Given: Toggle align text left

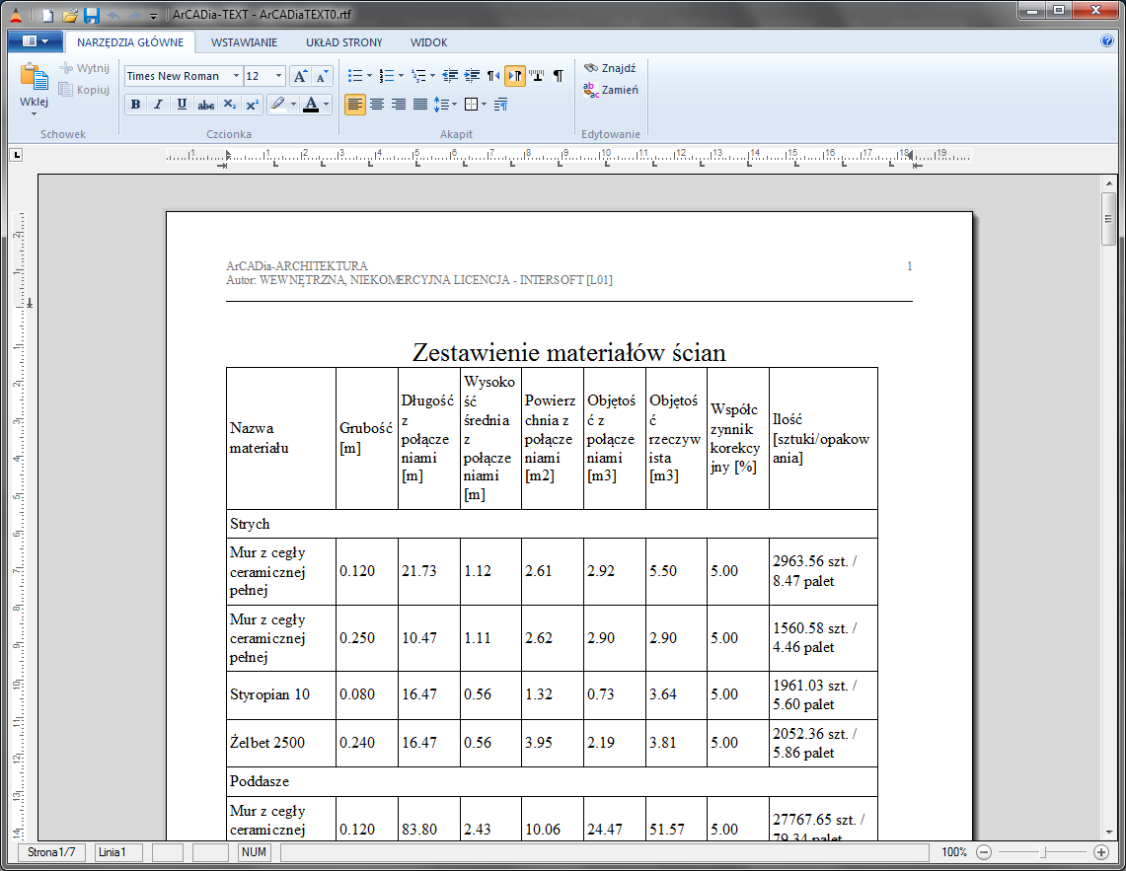Looking at the screenshot, I should click(355, 105).
